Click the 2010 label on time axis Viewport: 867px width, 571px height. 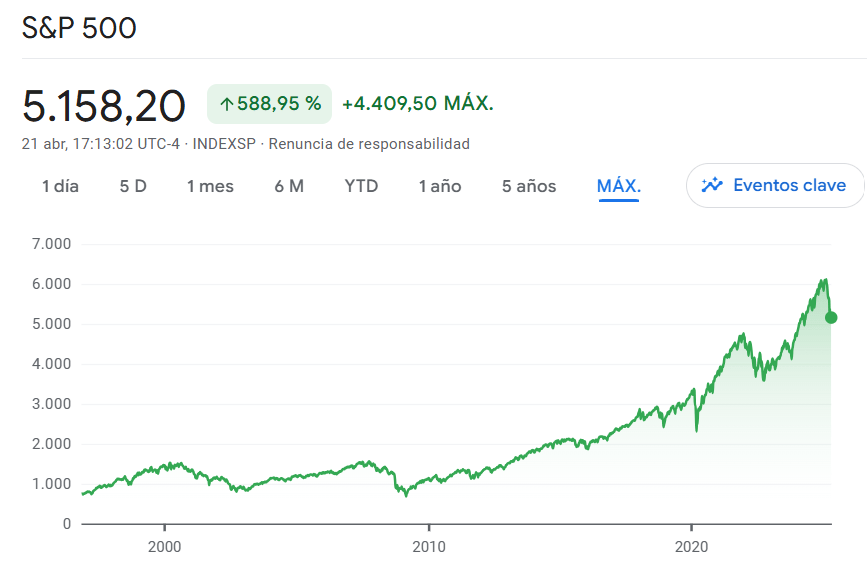428,547
